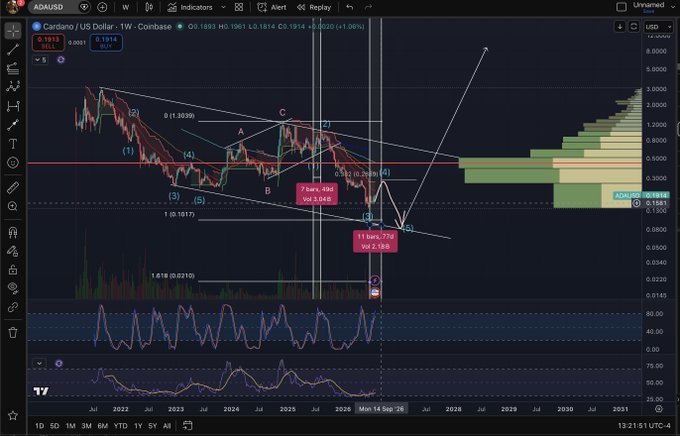Select the 5Y time range

click(153, 426)
